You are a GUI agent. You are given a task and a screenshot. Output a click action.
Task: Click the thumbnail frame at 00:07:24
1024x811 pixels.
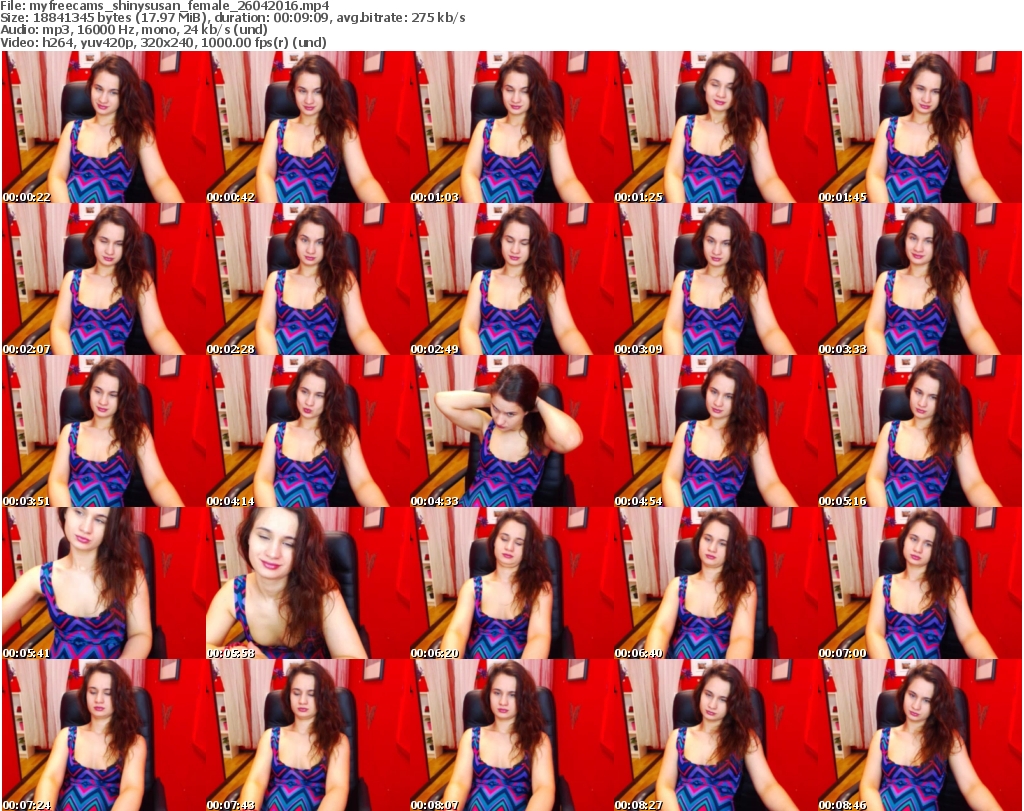pos(104,735)
